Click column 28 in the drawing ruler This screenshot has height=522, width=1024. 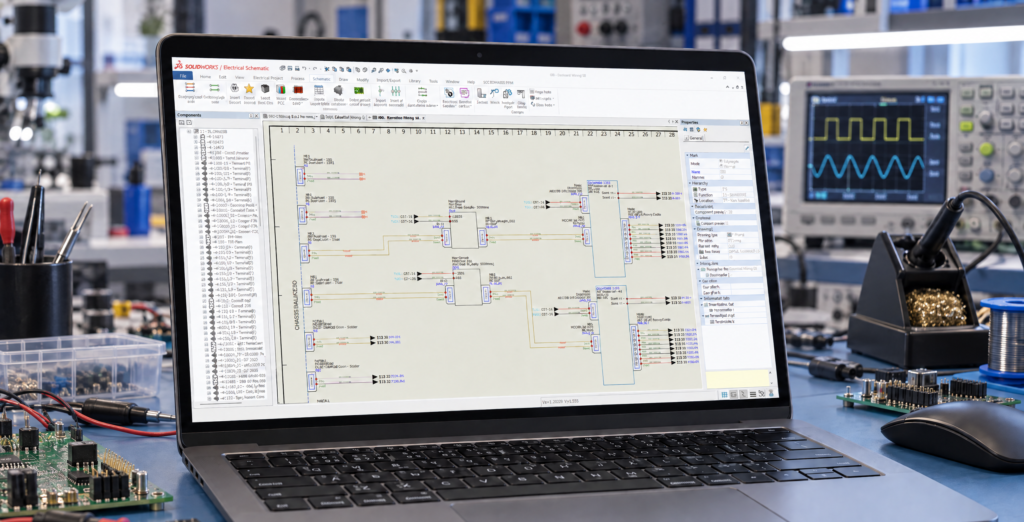[x=671, y=134]
